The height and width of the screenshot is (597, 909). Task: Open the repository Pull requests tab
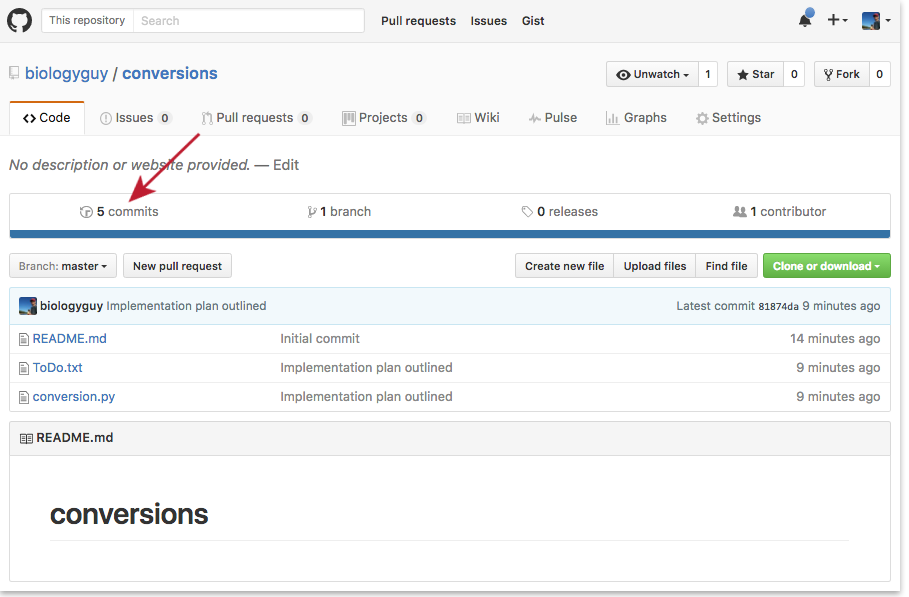pyautogui.click(x=256, y=118)
